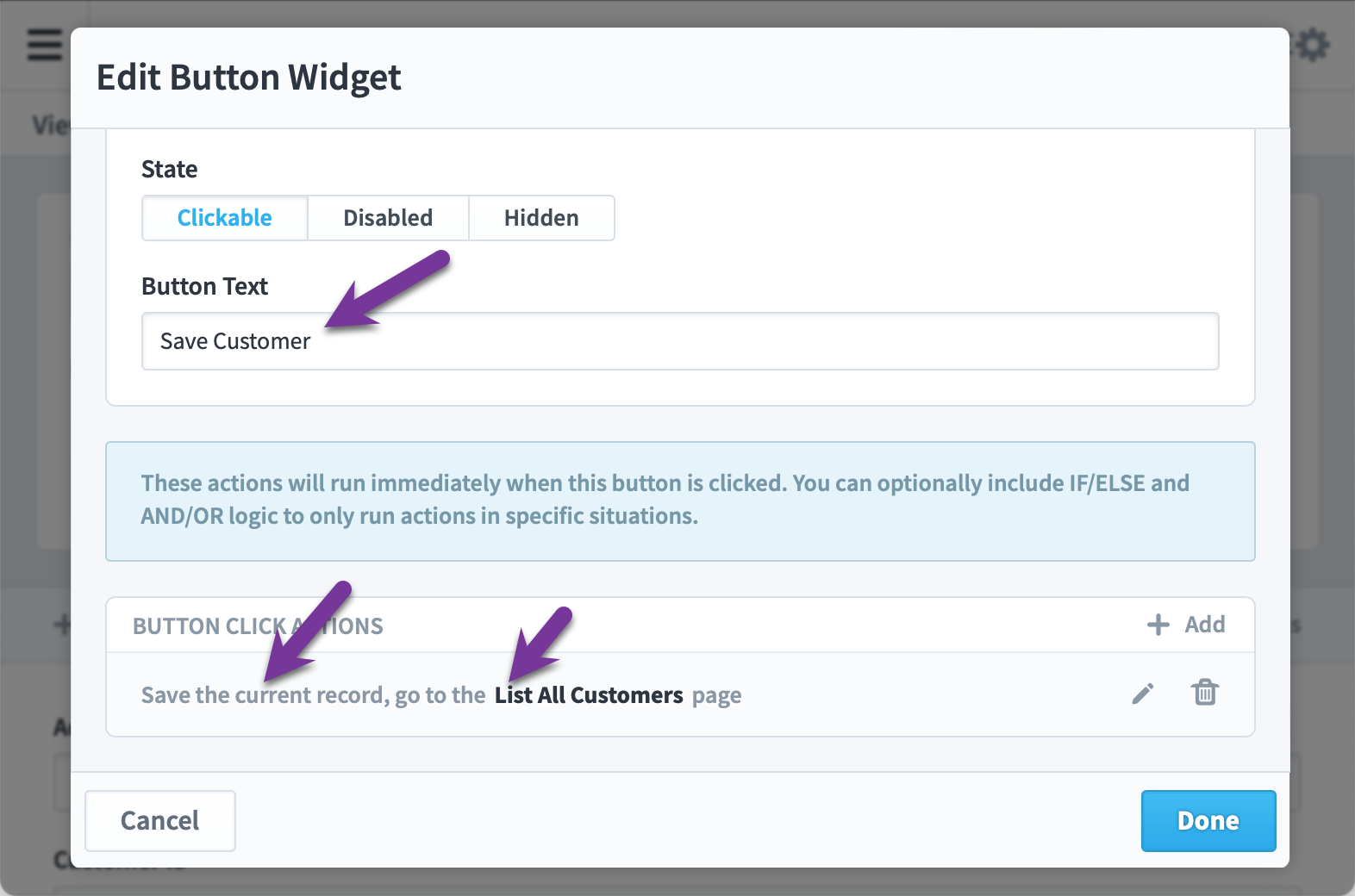The width and height of the screenshot is (1355, 896).
Task: Select the List All Customers page name
Action: tap(589, 695)
